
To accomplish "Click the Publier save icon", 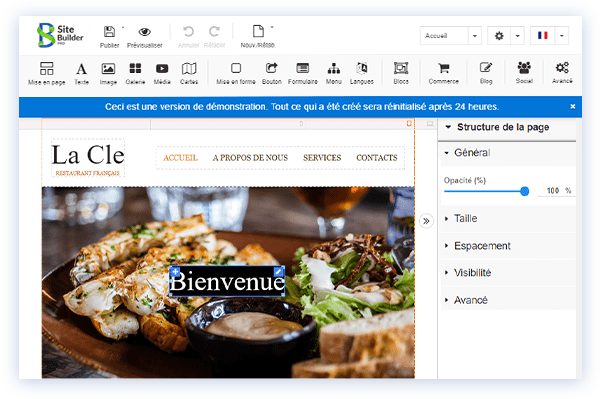I will (109, 31).
